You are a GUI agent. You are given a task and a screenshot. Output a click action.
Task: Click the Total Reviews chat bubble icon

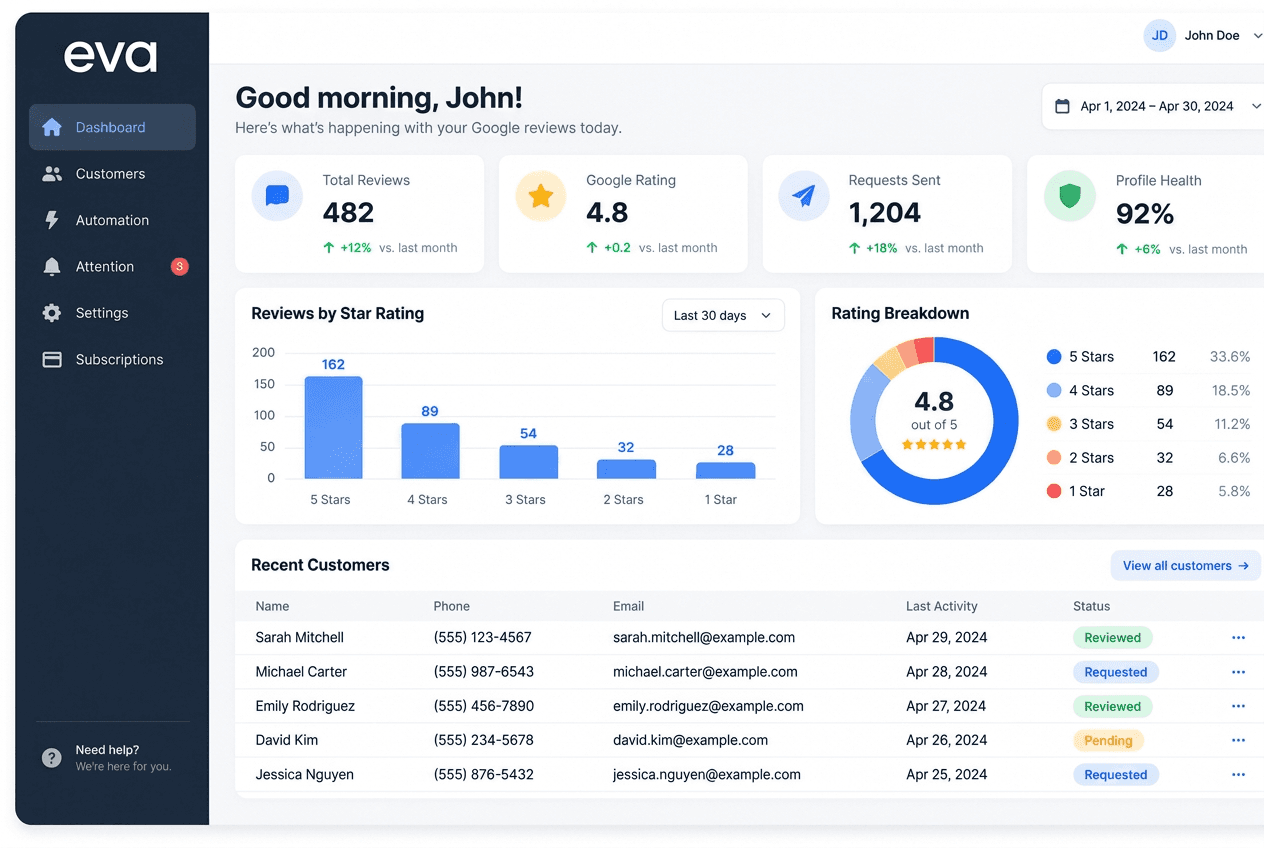[277, 196]
